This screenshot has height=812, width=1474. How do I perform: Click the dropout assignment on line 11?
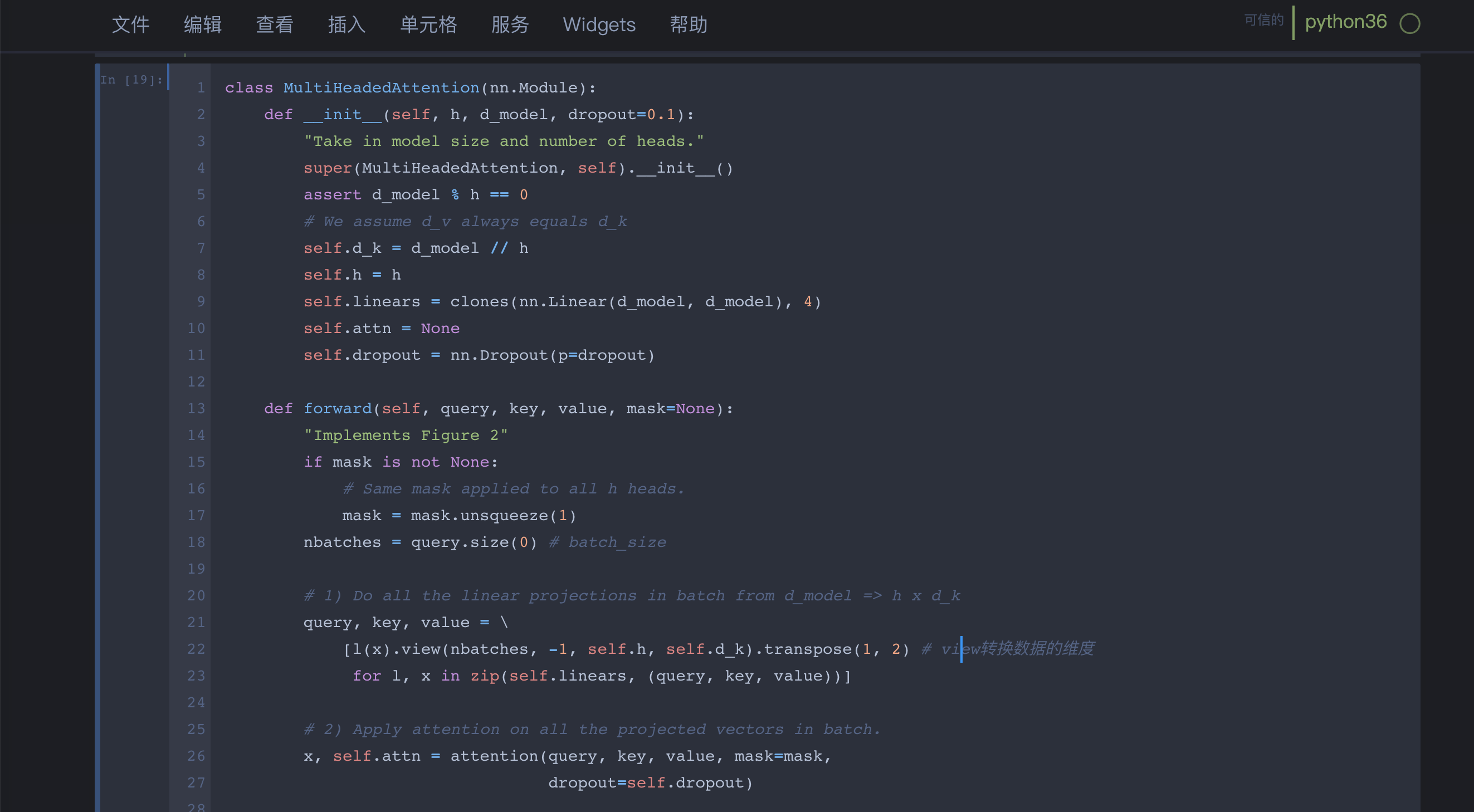(479, 355)
